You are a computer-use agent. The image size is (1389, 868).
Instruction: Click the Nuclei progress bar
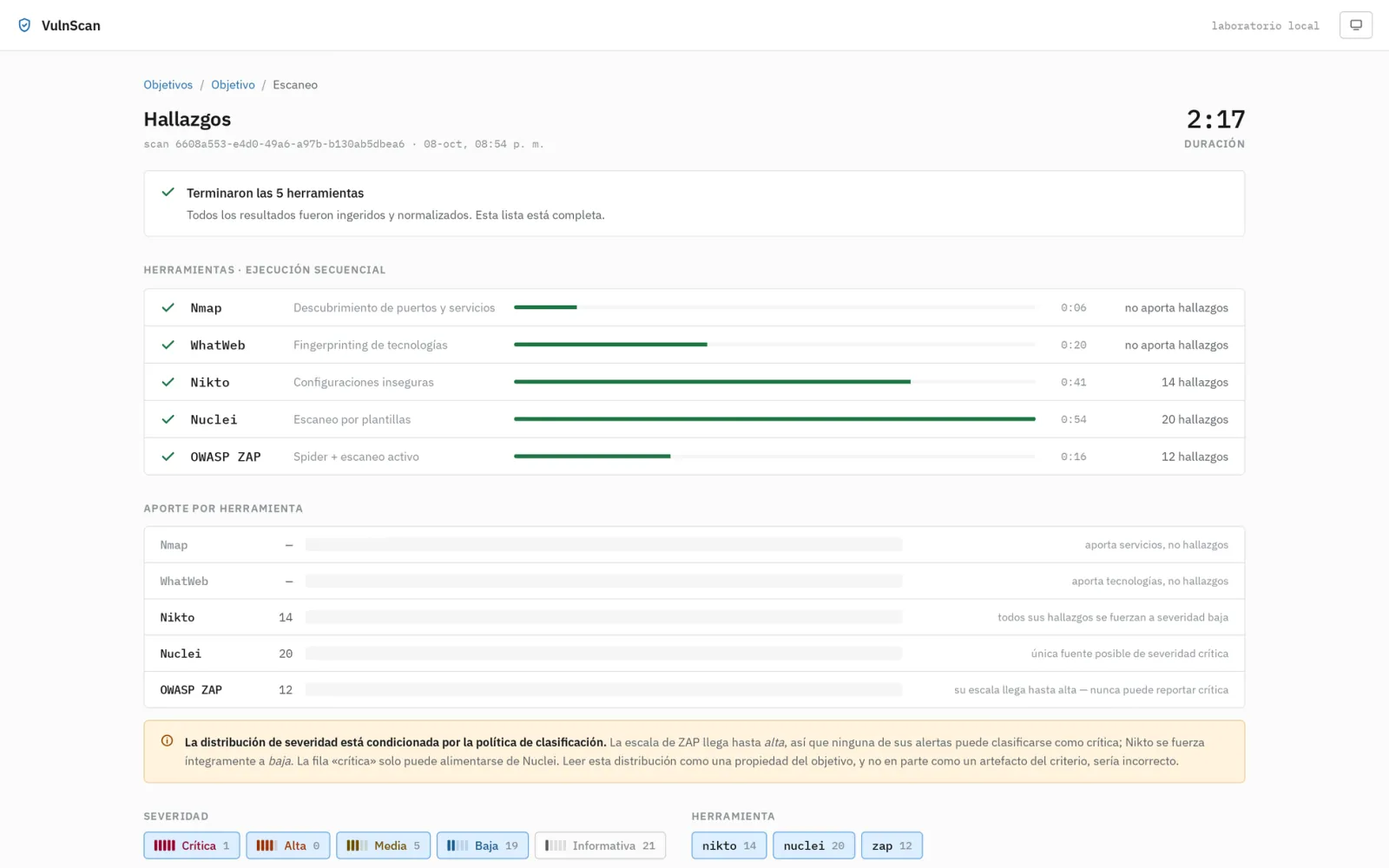click(x=774, y=419)
